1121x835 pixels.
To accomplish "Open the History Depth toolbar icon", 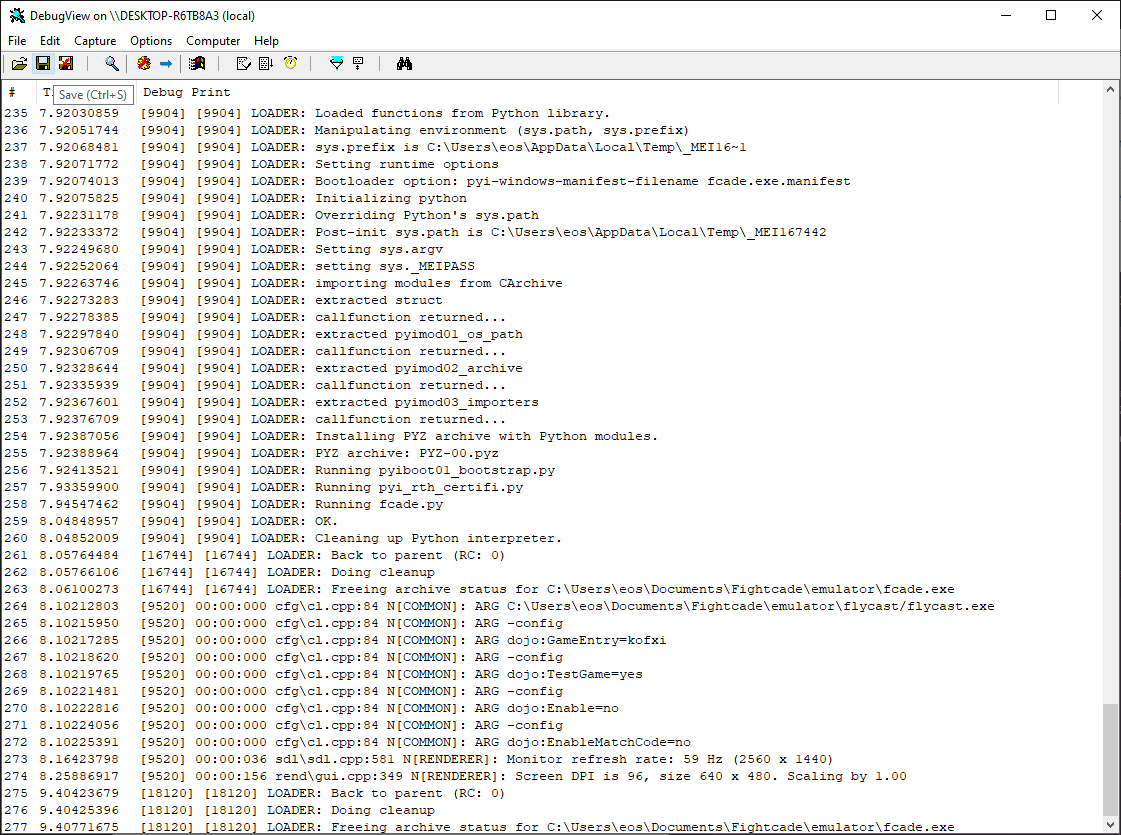I will point(358,64).
